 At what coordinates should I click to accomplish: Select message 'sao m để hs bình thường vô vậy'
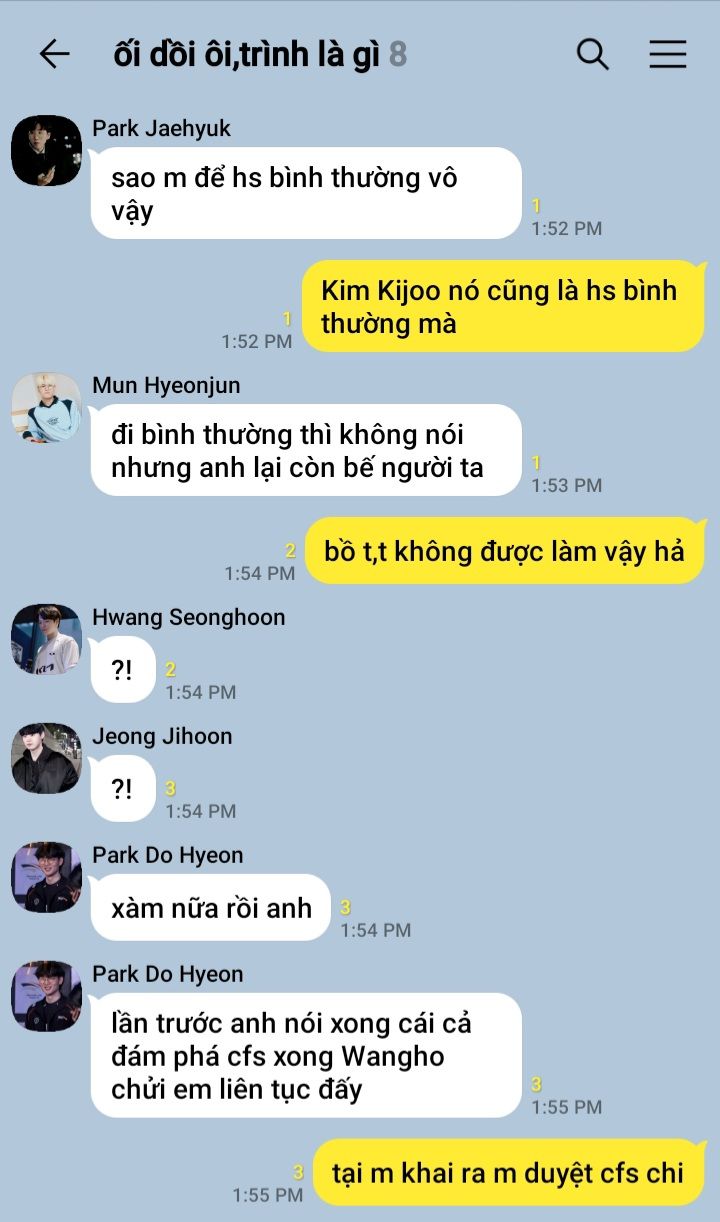pos(306,193)
